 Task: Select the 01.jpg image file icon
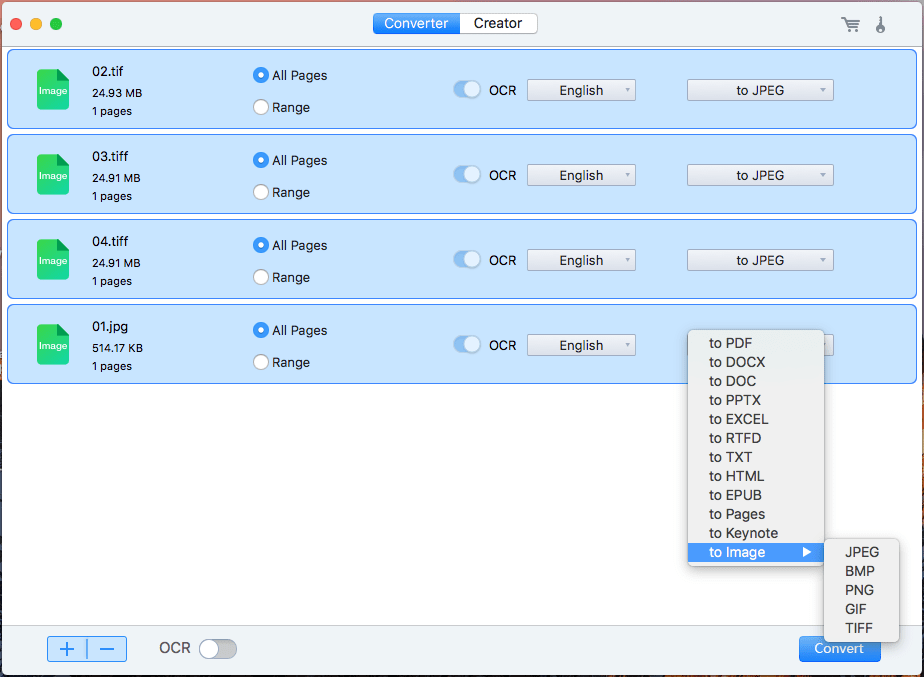coord(53,345)
